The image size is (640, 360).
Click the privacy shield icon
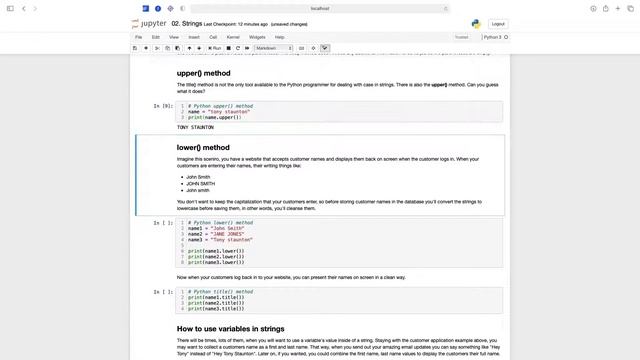tap(182, 8)
